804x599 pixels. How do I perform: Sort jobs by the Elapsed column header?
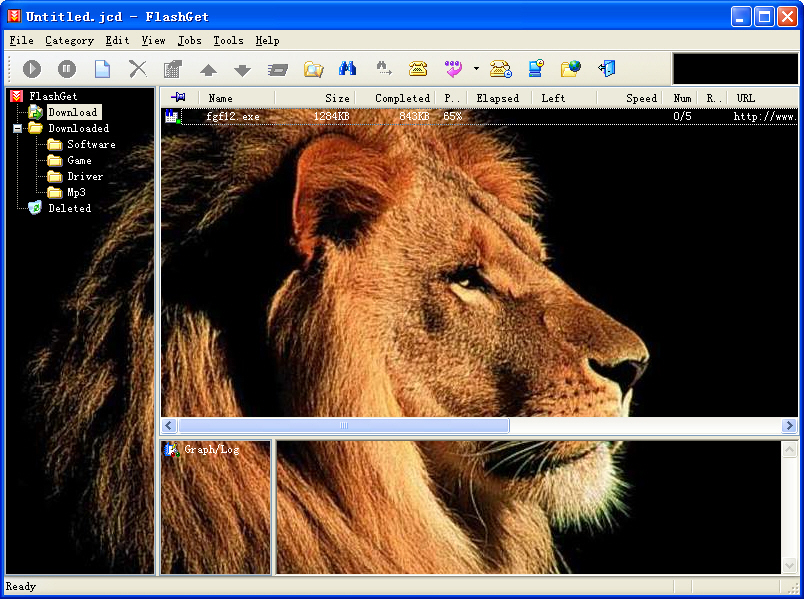tap(497, 98)
